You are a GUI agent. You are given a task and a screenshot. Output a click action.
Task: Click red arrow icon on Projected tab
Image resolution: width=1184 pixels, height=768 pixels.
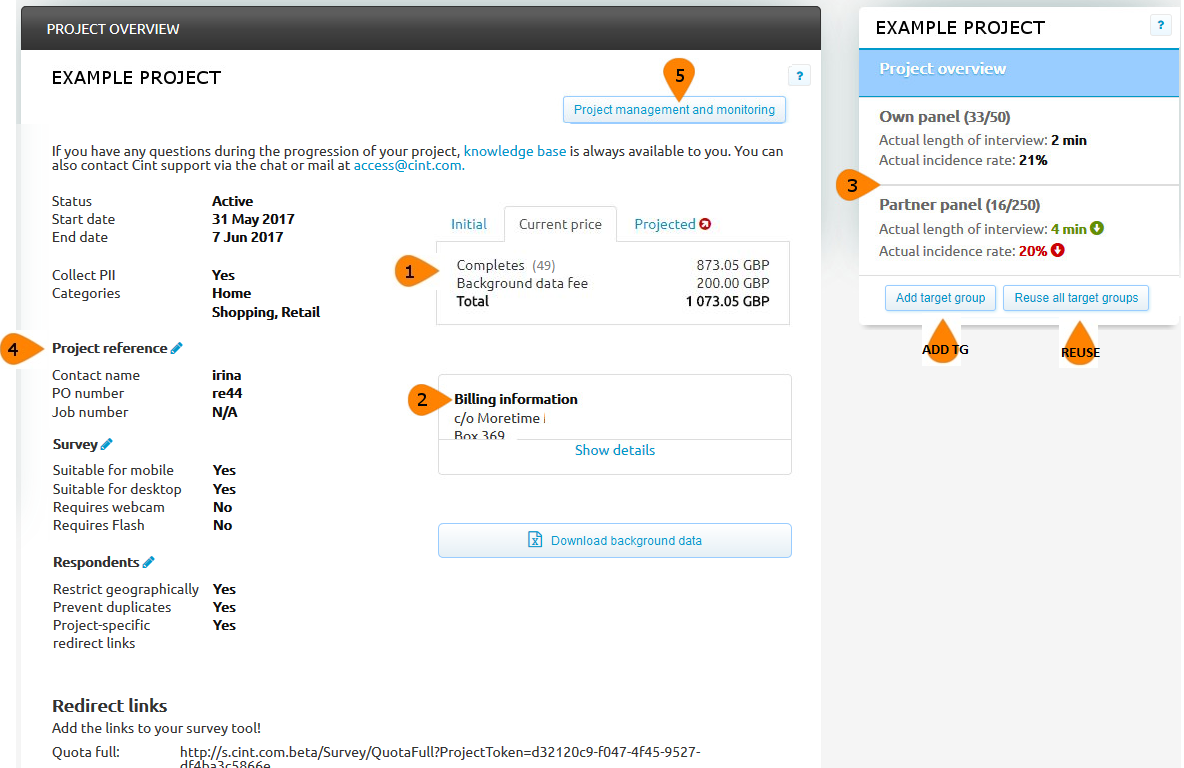point(706,224)
